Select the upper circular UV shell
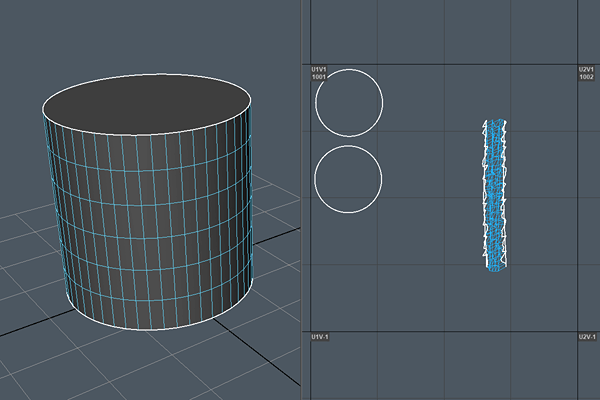This screenshot has width=600, height=400. 349,102
